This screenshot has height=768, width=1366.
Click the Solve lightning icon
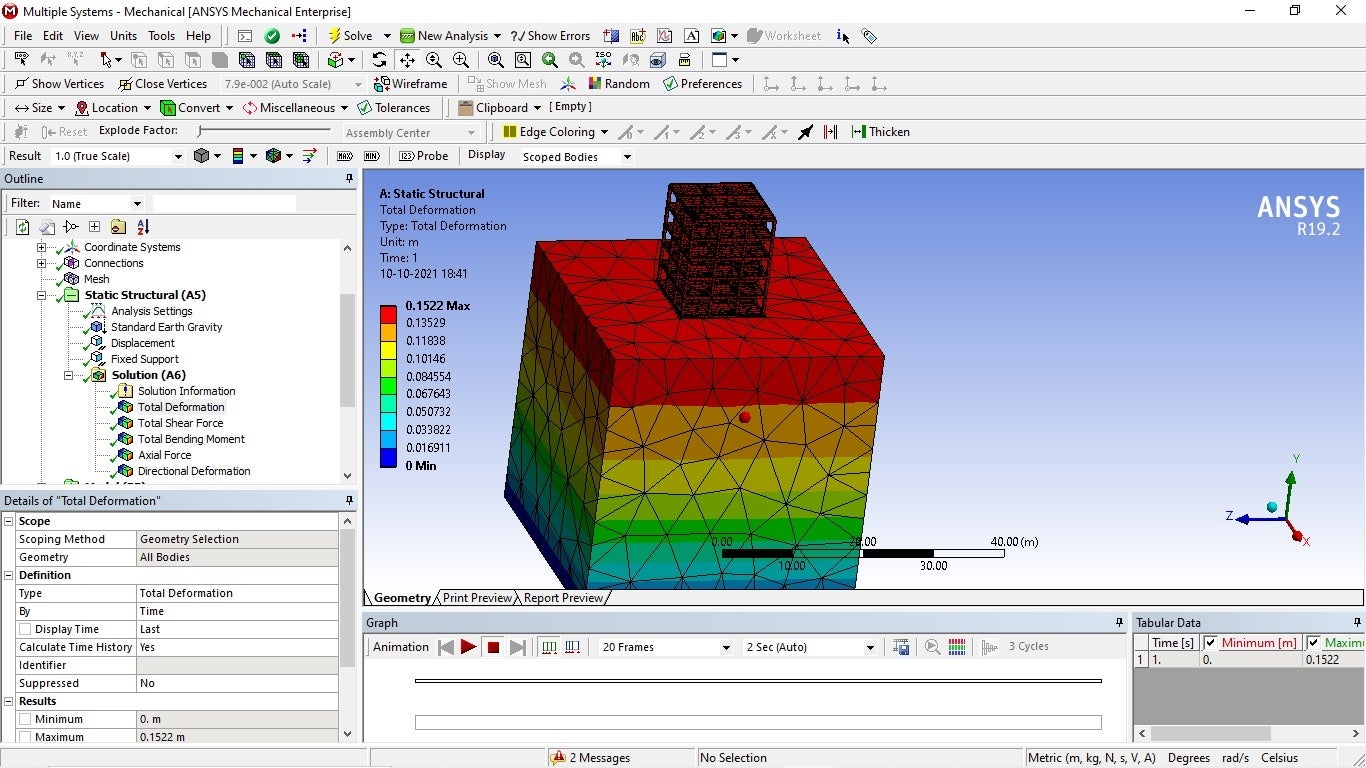point(335,36)
